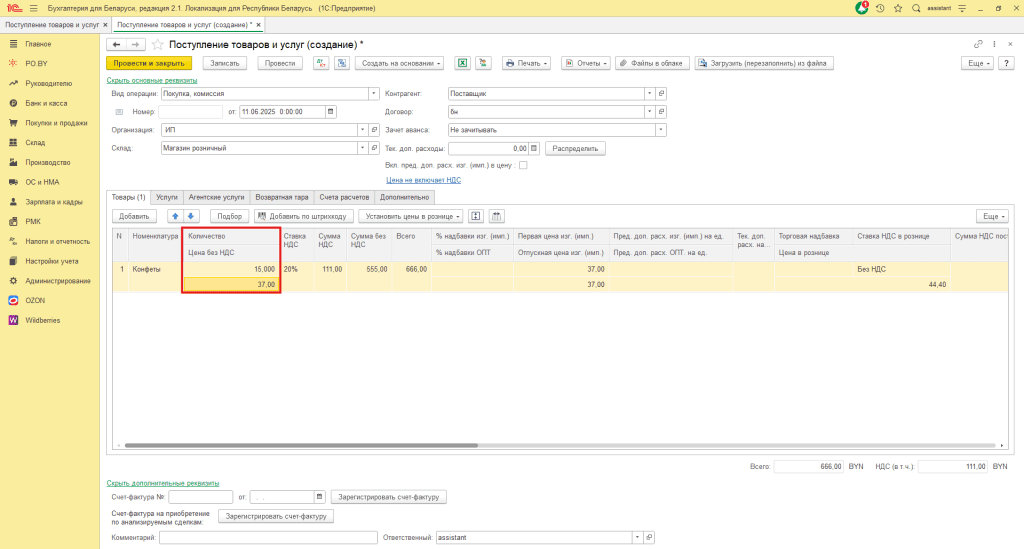
Task: Open the Ответственный record icon
Action: coord(649,537)
